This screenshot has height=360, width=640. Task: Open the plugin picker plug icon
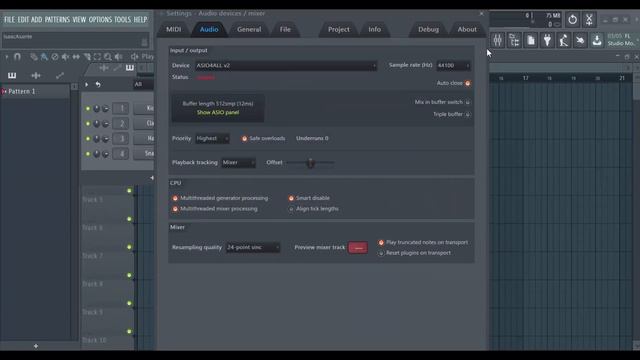coord(547,40)
